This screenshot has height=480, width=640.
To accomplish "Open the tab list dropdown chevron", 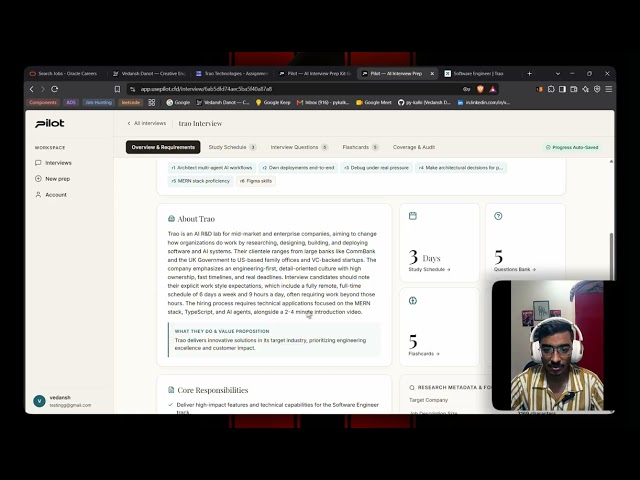I will pos(558,73).
